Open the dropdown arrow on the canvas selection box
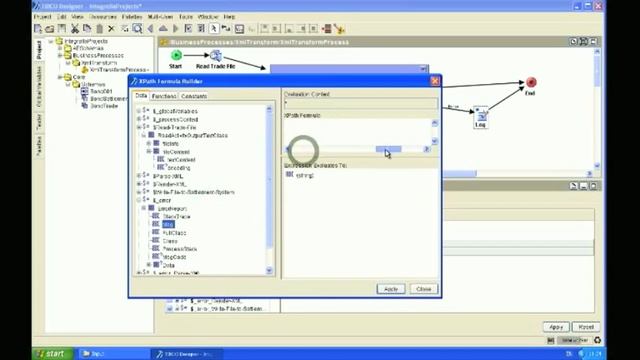Viewport: 640px width, 360px height. [423, 69]
